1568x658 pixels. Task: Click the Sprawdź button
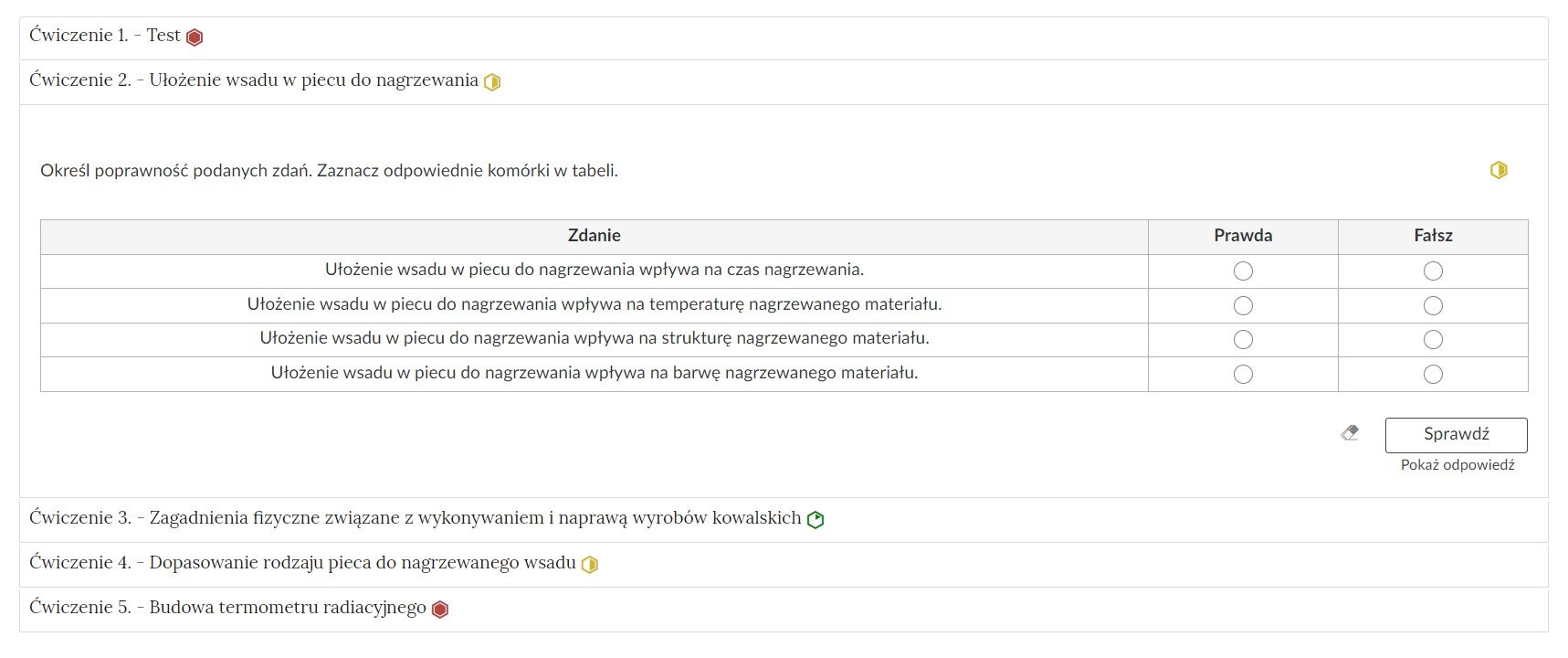click(1456, 434)
